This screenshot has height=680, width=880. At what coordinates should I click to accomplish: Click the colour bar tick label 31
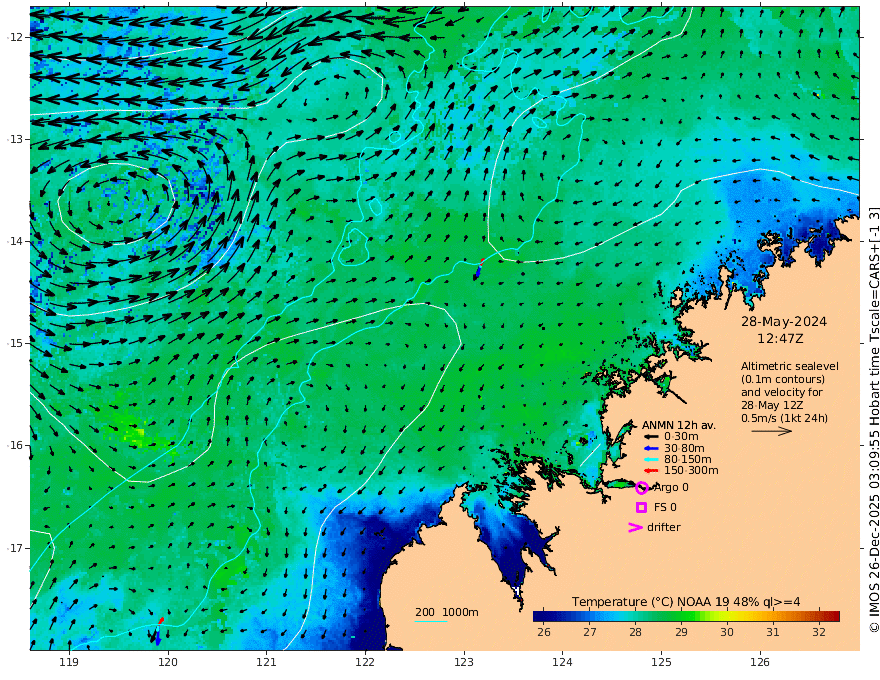click(x=773, y=632)
